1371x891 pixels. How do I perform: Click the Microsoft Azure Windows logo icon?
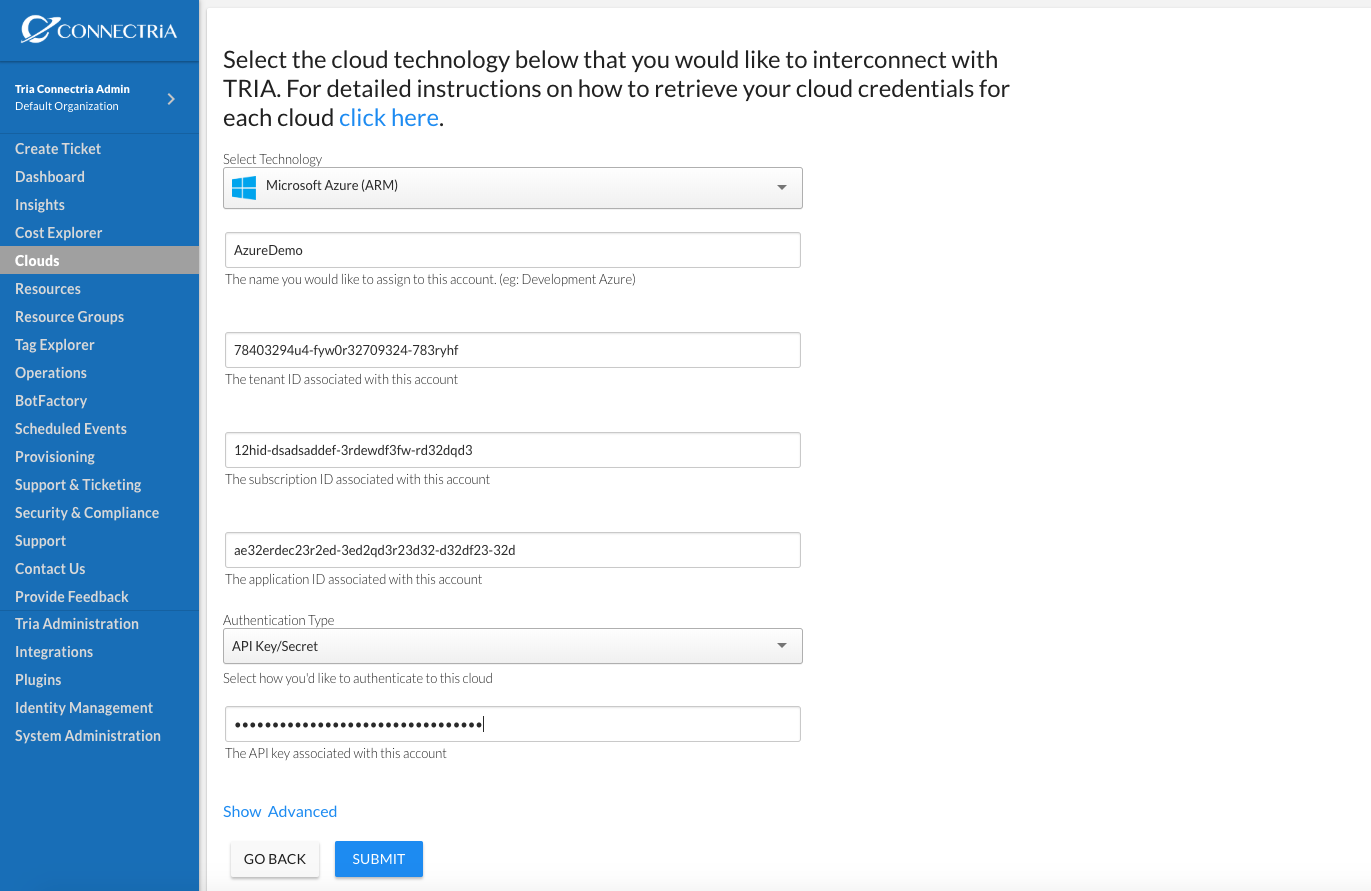[244, 187]
